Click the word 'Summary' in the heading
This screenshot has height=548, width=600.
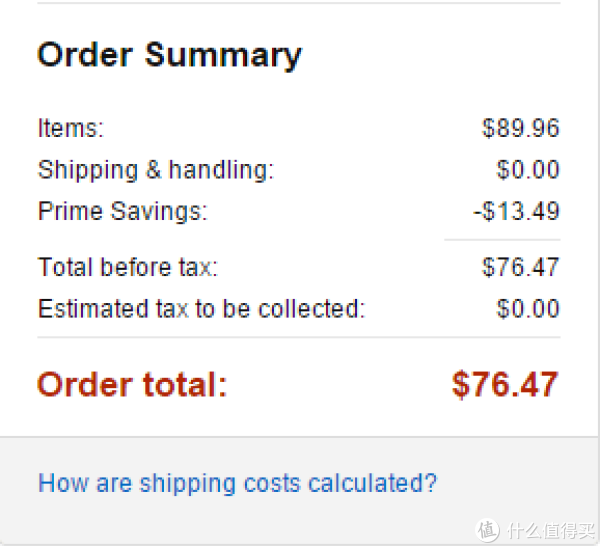coord(223,55)
